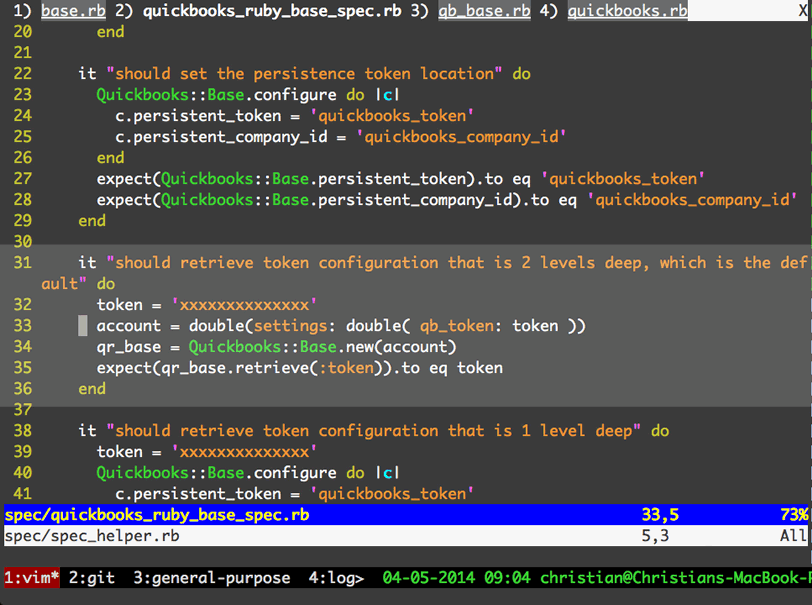The image size is (812, 605).
Task: Click the 'end' keyword on line 29
Action: (x=92, y=221)
